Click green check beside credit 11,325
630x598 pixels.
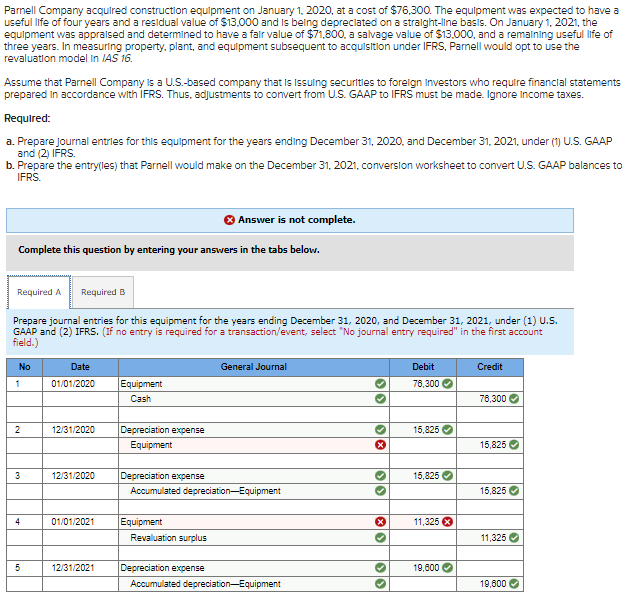(514, 538)
